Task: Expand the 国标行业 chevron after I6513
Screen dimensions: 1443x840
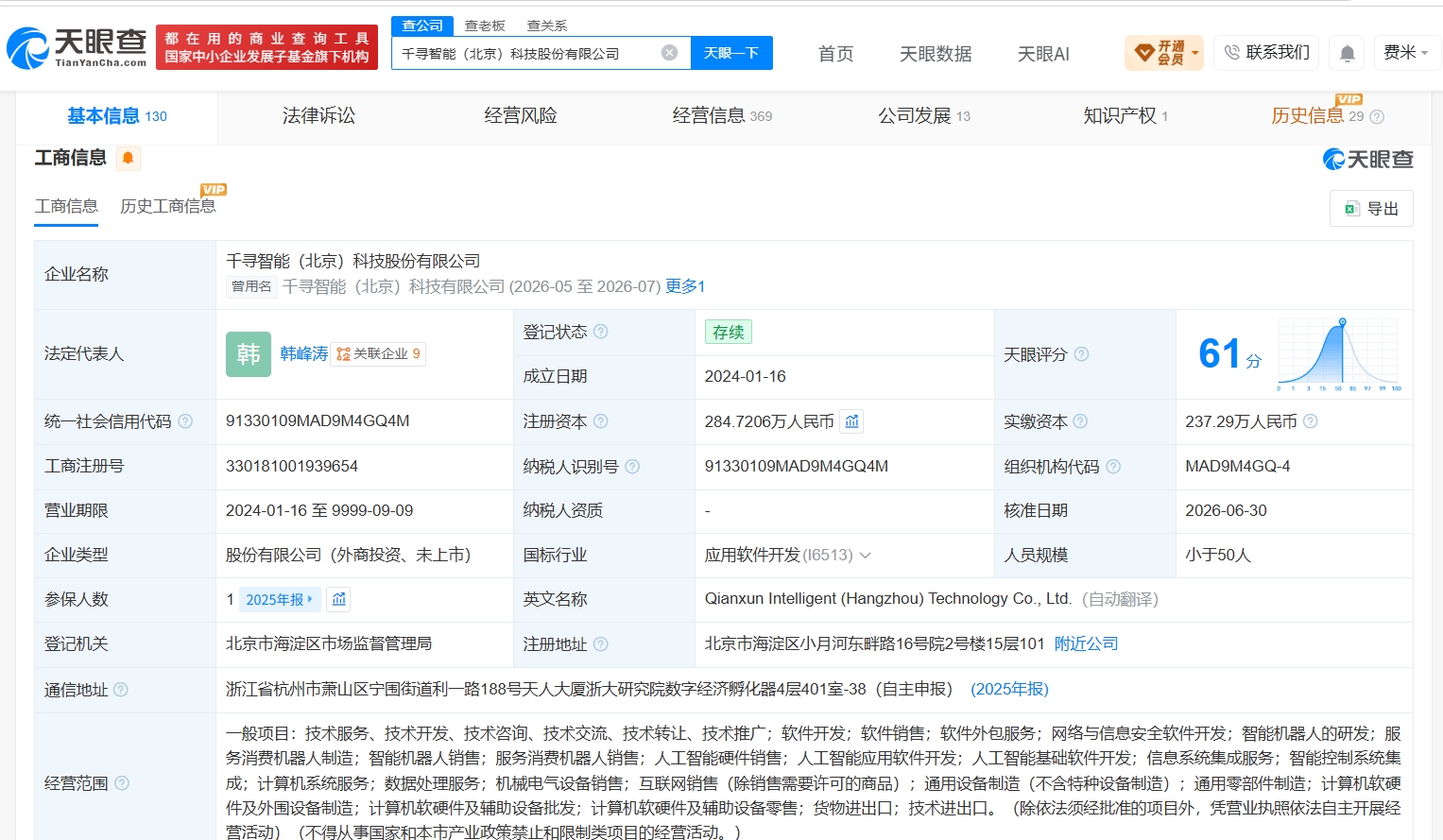Action: click(x=866, y=556)
